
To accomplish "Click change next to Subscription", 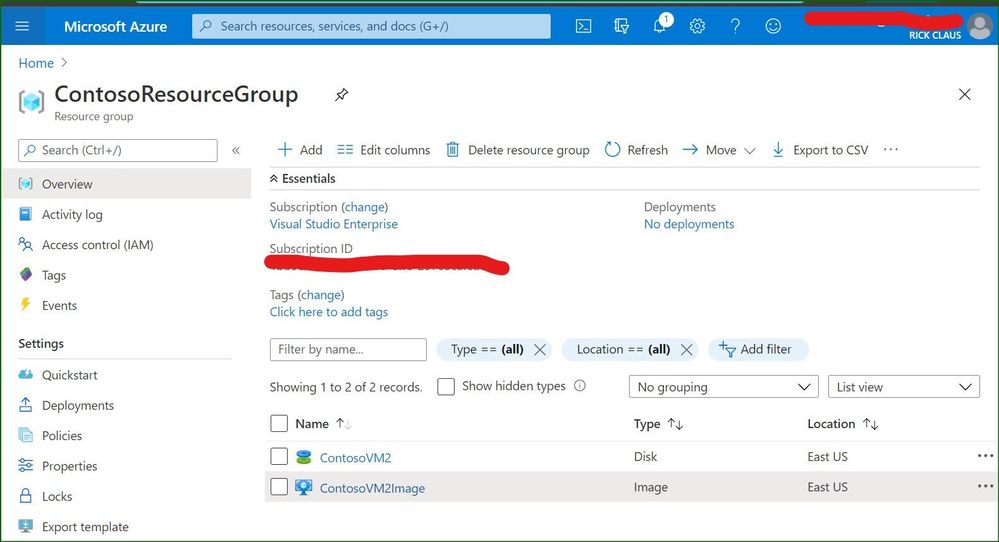I will (x=364, y=207).
